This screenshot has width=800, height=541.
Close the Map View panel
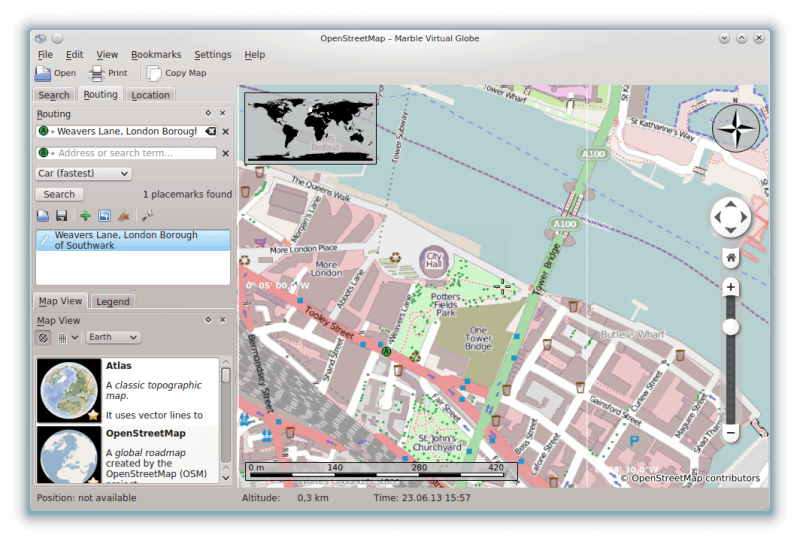[x=222, y=320]
